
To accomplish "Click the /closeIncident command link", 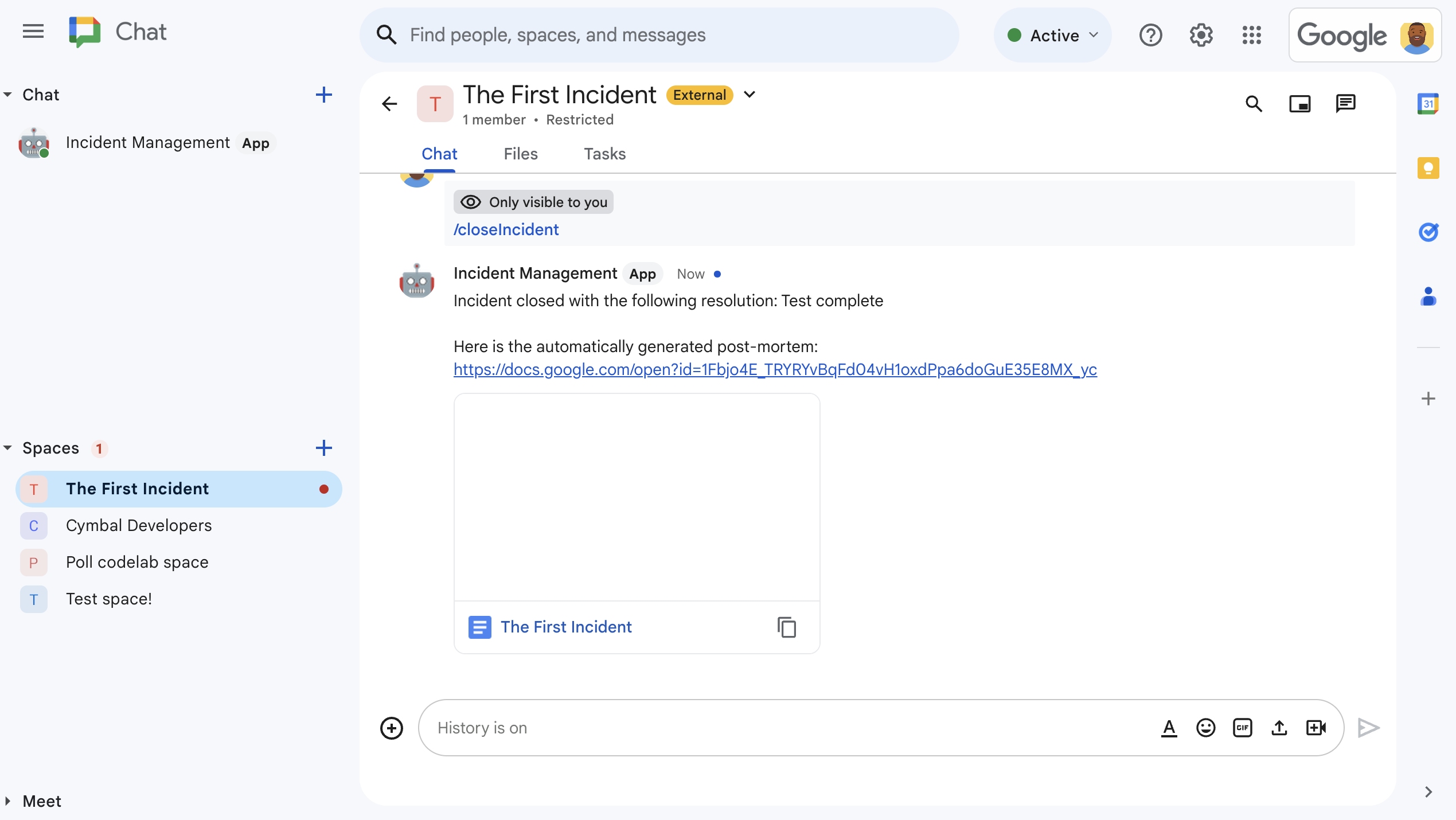I will (x=506, y=229).
